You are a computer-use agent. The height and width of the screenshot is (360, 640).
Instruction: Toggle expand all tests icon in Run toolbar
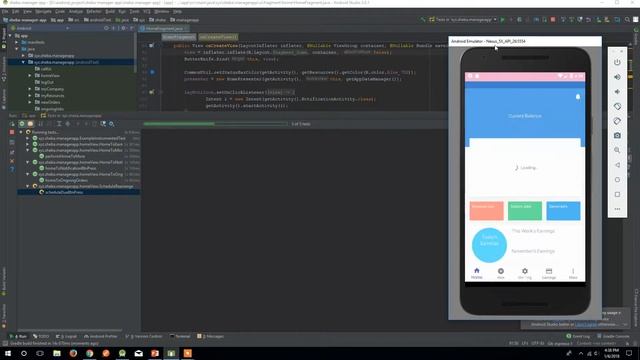59,124
